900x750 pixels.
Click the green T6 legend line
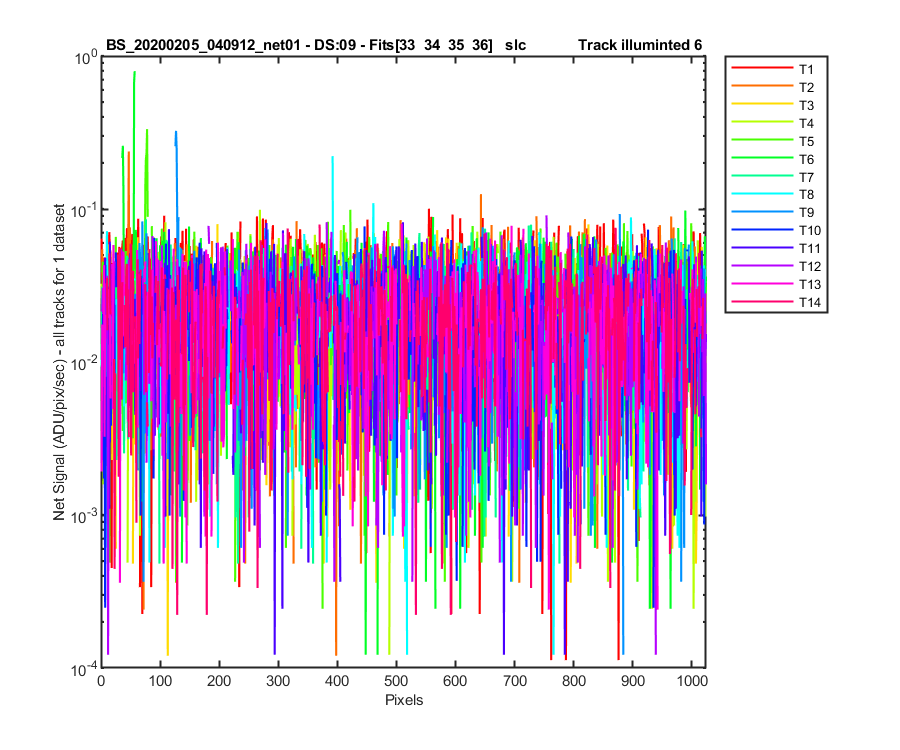click(x=762, y=158)
